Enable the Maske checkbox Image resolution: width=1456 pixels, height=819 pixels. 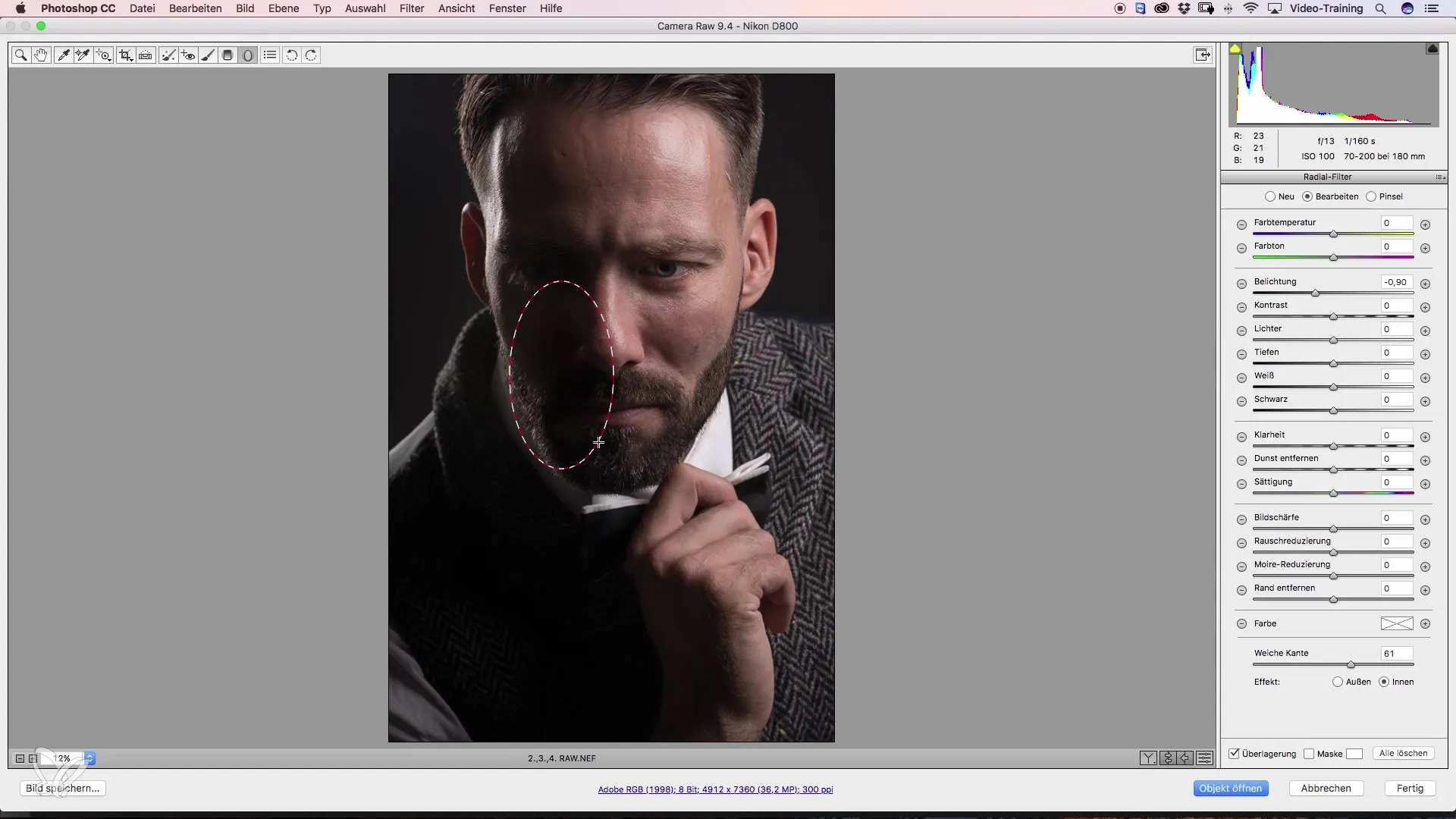[1309, 754]
